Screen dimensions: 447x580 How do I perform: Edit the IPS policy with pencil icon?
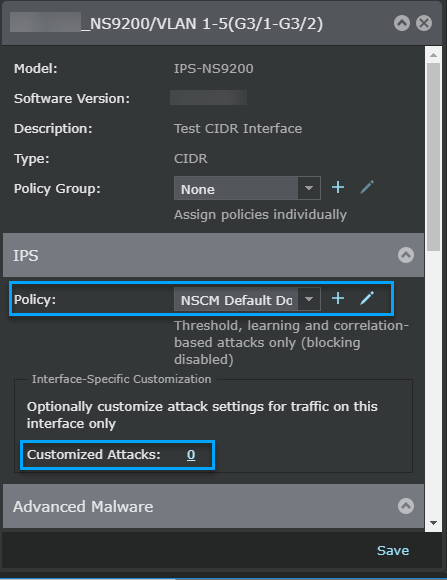click(x=367, y=298)
